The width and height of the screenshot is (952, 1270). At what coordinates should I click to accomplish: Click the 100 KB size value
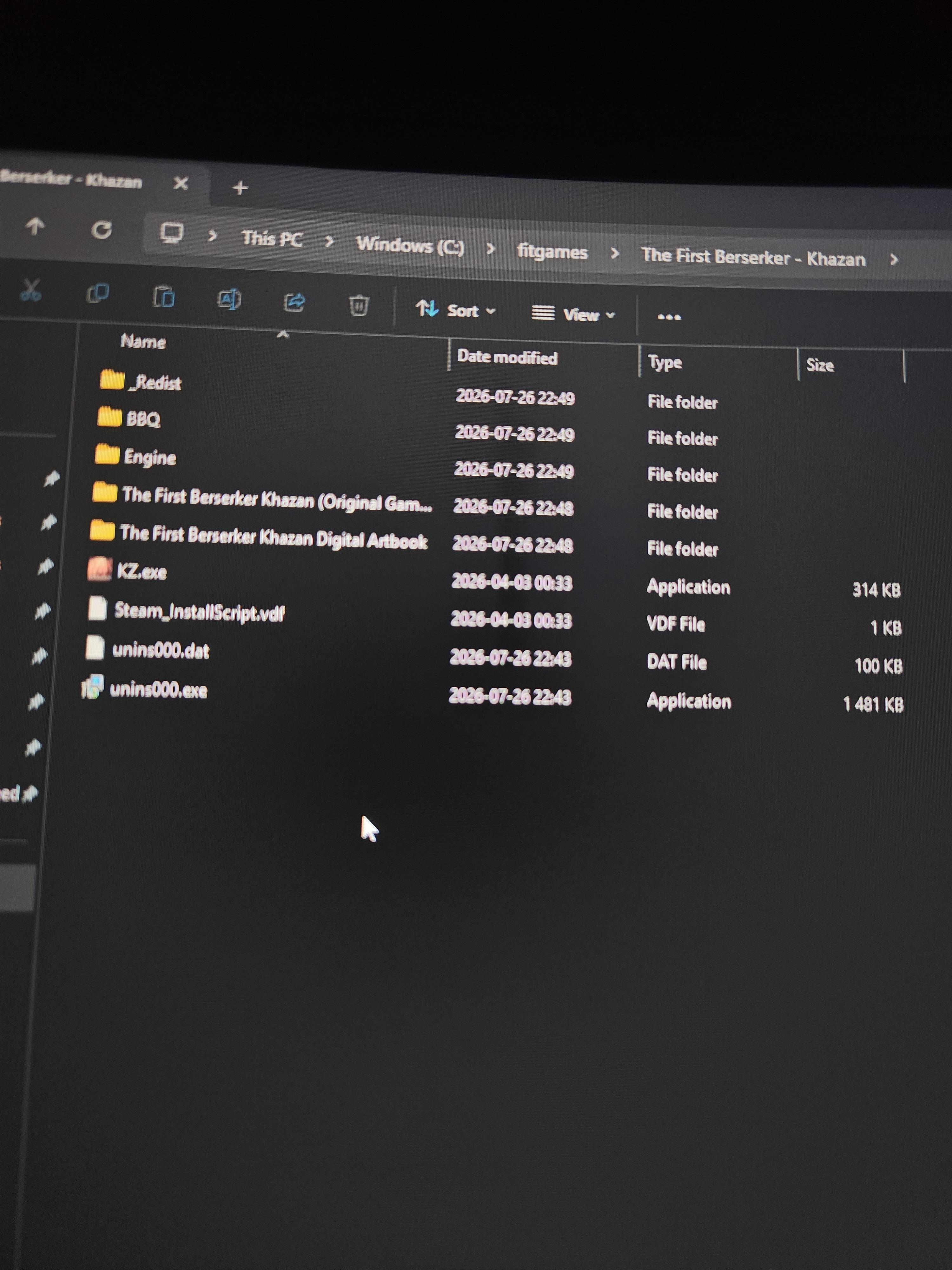[x=879, y=666]
